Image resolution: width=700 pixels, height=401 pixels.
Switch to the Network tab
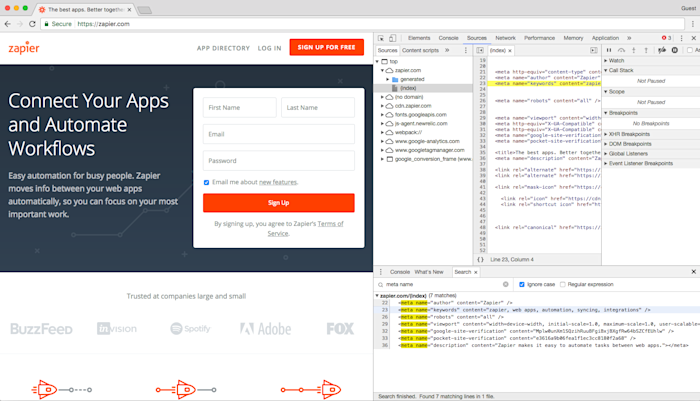[505, 38]
